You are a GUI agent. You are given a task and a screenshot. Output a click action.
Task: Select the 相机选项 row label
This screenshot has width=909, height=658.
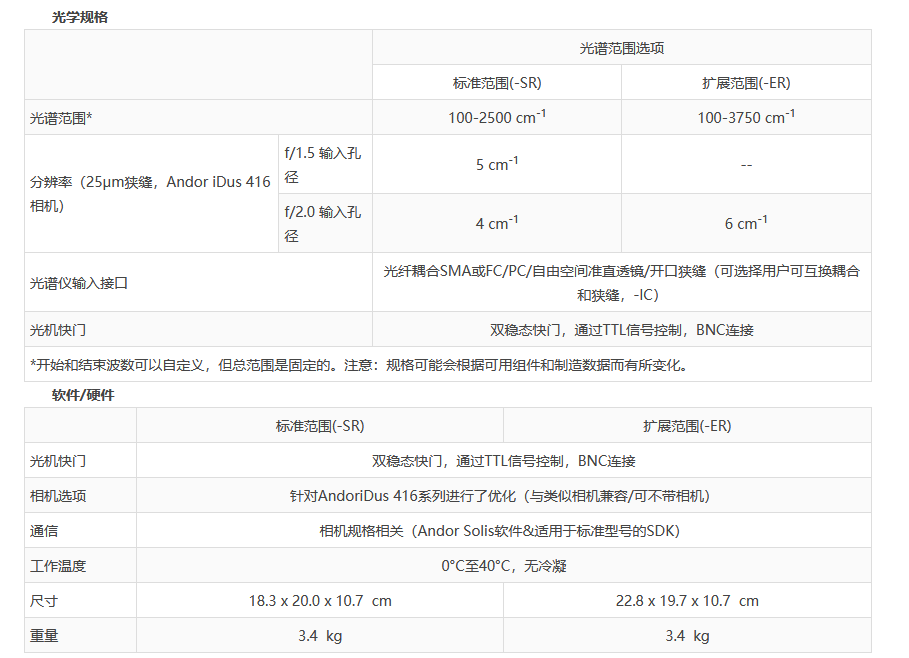[58, 496]
